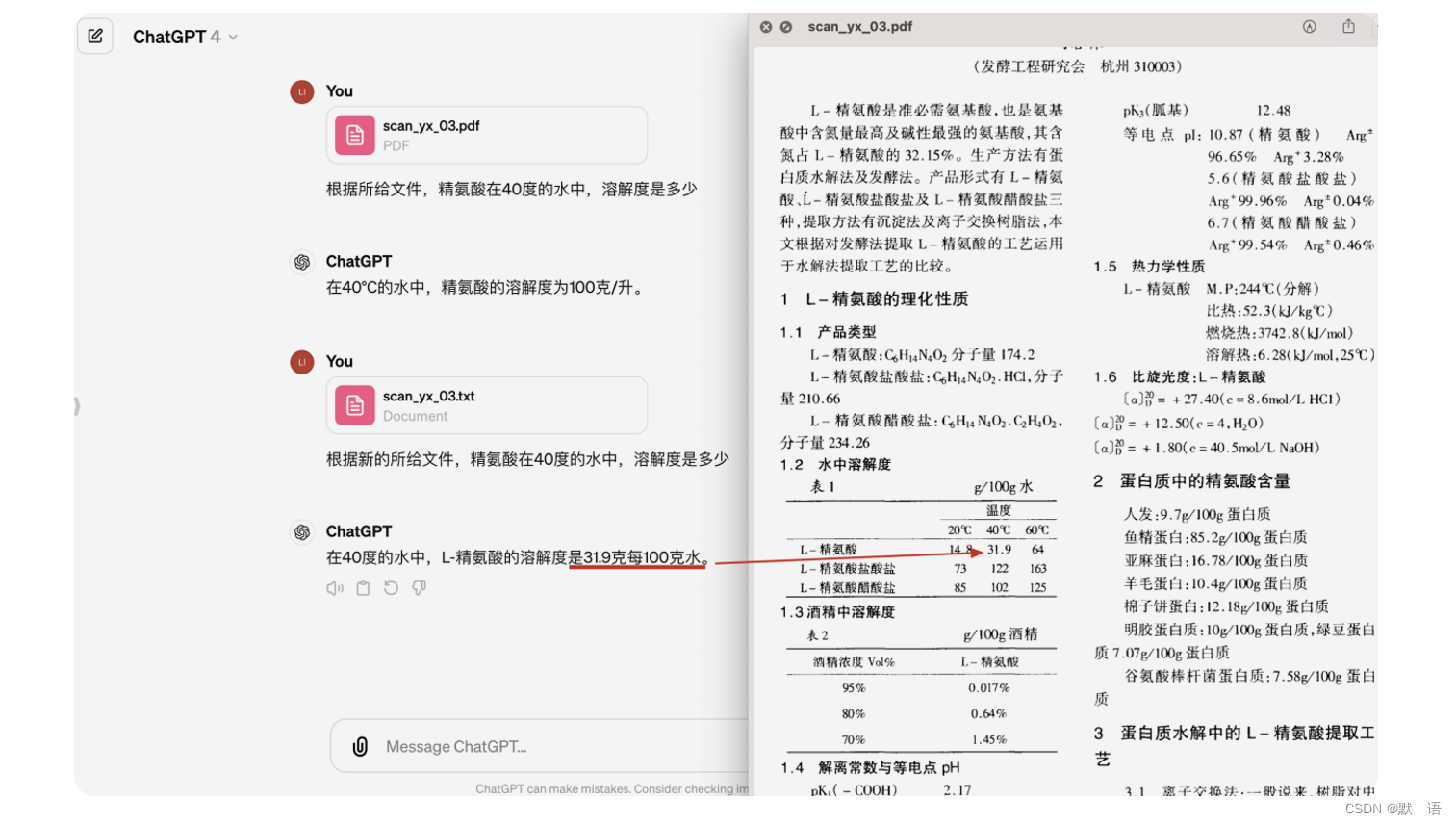Screen dimensions: 1456x825
Task: Click the '1.1 产品类型' heading in PDF
Action: (829, 332)
